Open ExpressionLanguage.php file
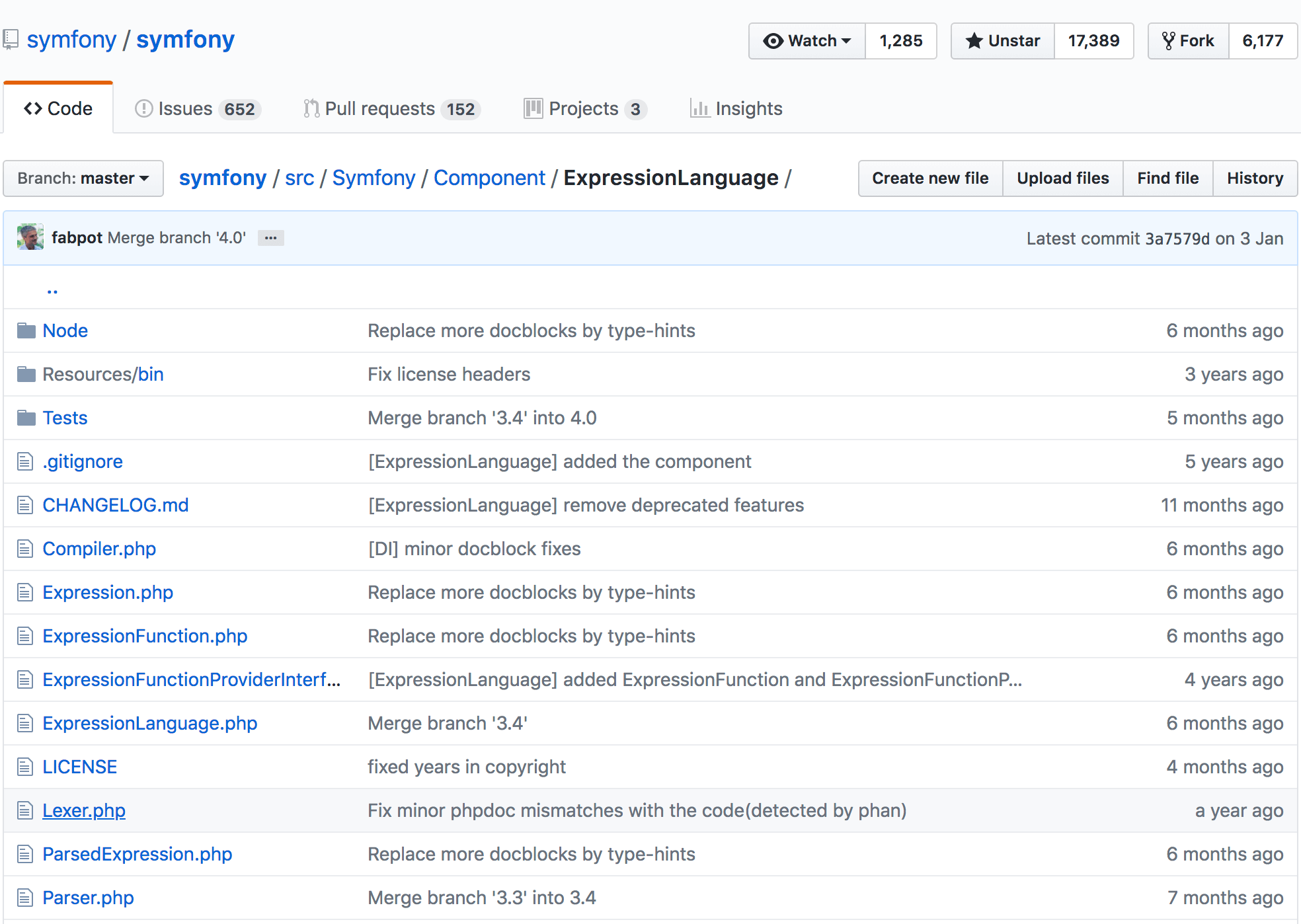The image size is (1301, 924). coord(150,723)
